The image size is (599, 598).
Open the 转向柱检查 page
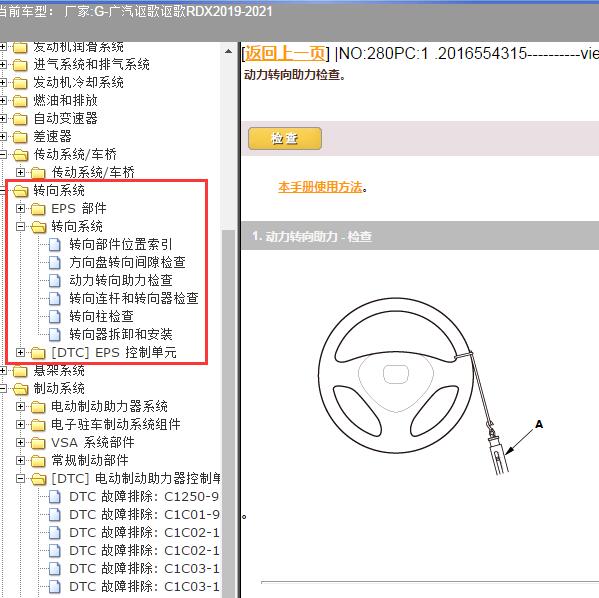pyautogui.click(x=101, y=316)
